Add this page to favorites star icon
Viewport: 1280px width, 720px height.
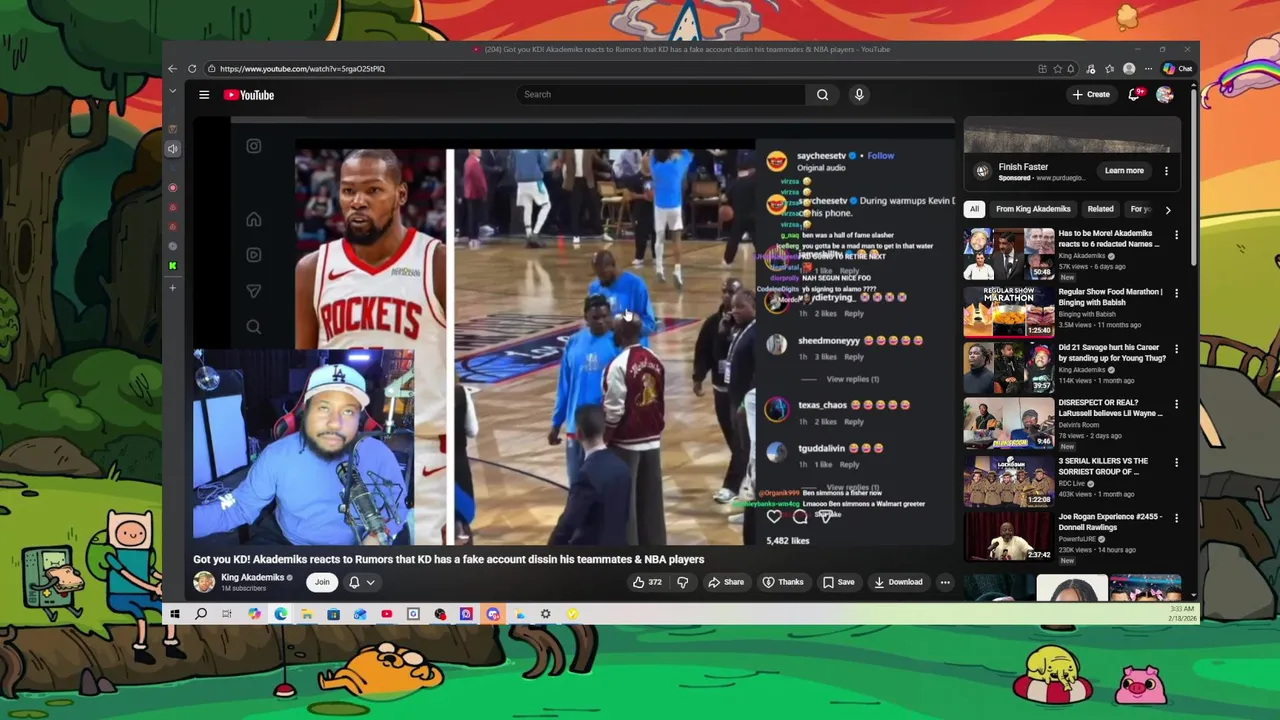1057,69
